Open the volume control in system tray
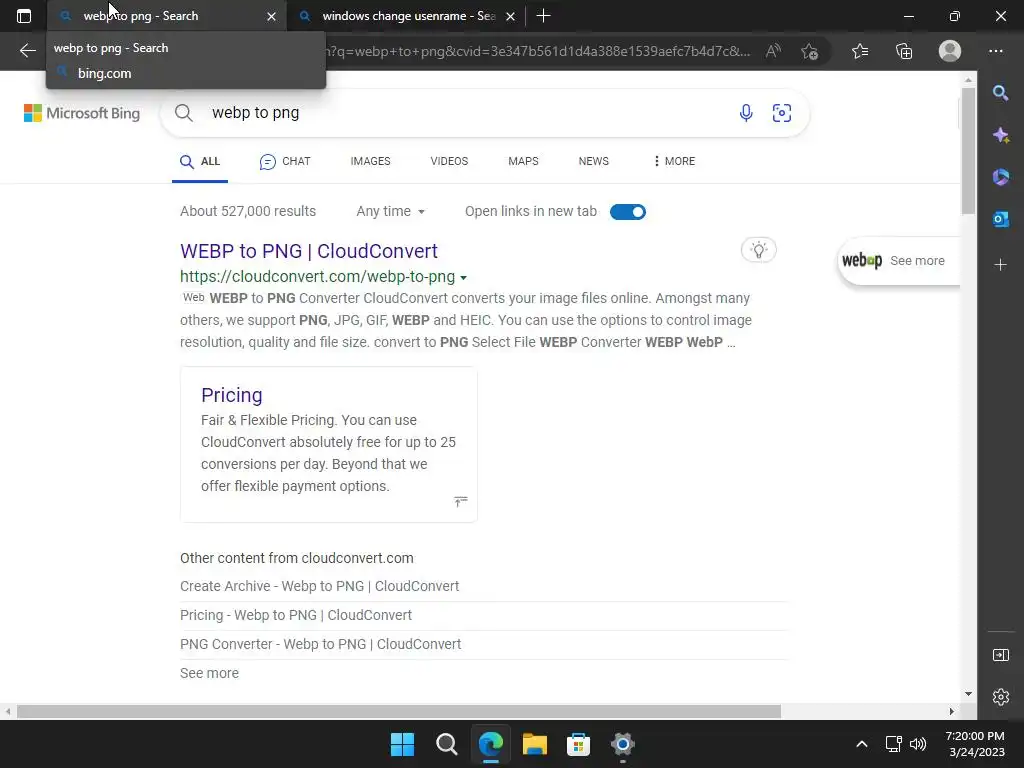1024x768 pixels. pos(918,744)
